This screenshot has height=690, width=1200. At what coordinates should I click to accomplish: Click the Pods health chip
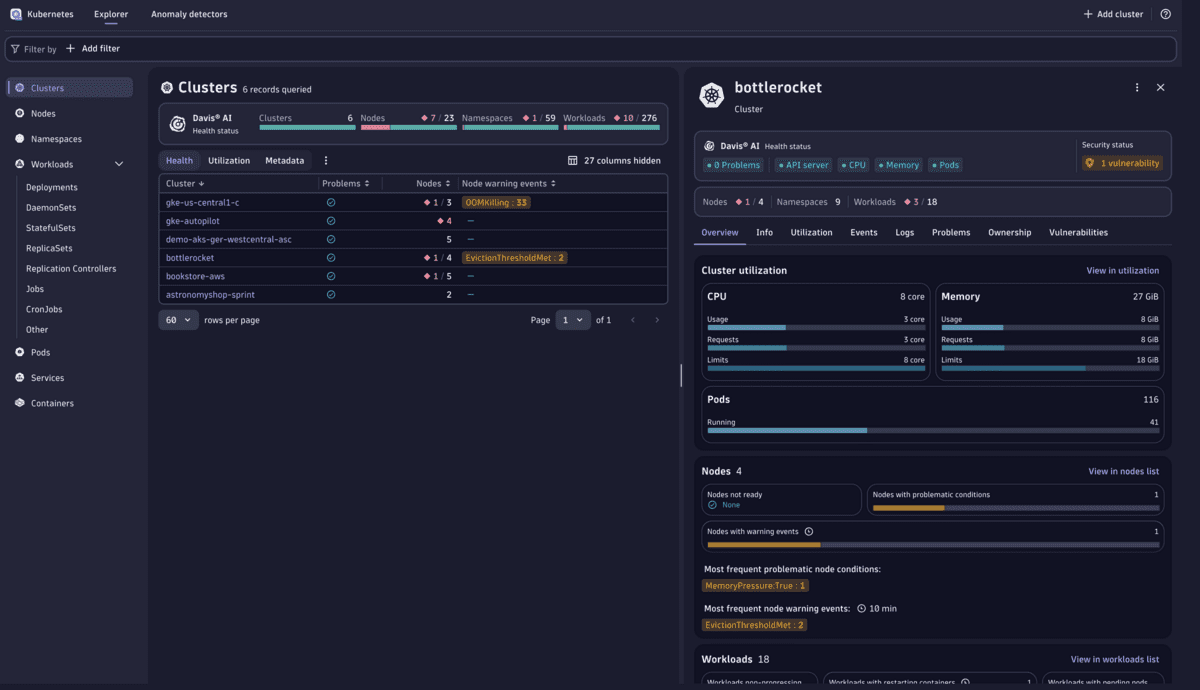(945, 165)
